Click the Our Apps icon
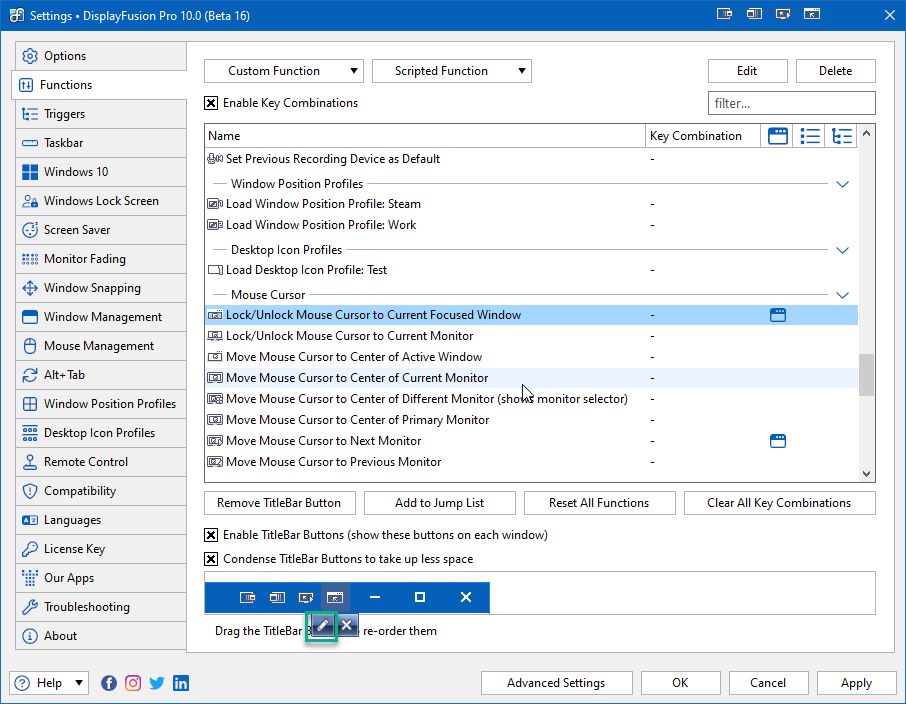906x704 pixels. (x=29, y=578)
